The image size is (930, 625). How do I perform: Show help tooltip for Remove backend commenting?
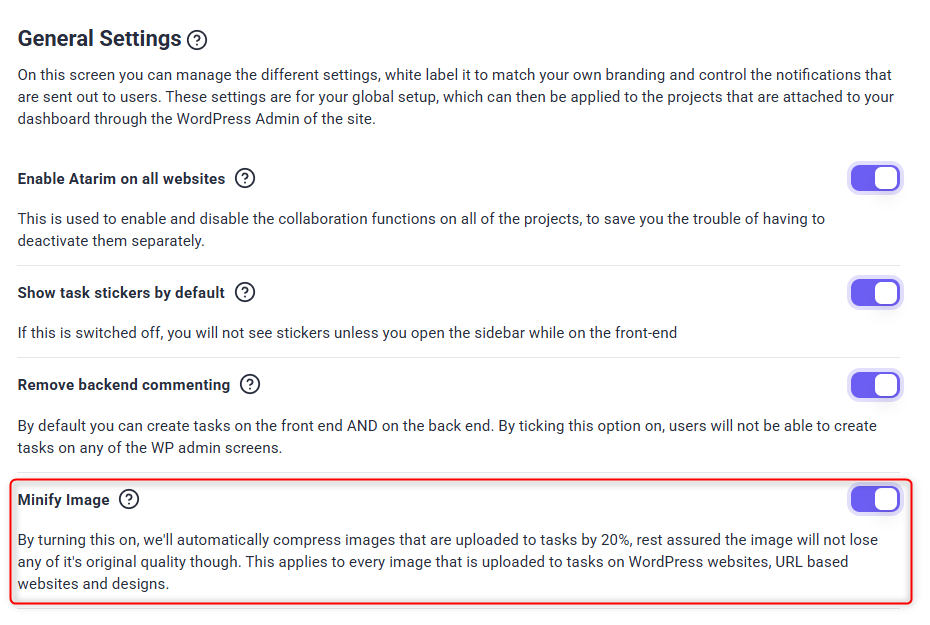point(250,384)
